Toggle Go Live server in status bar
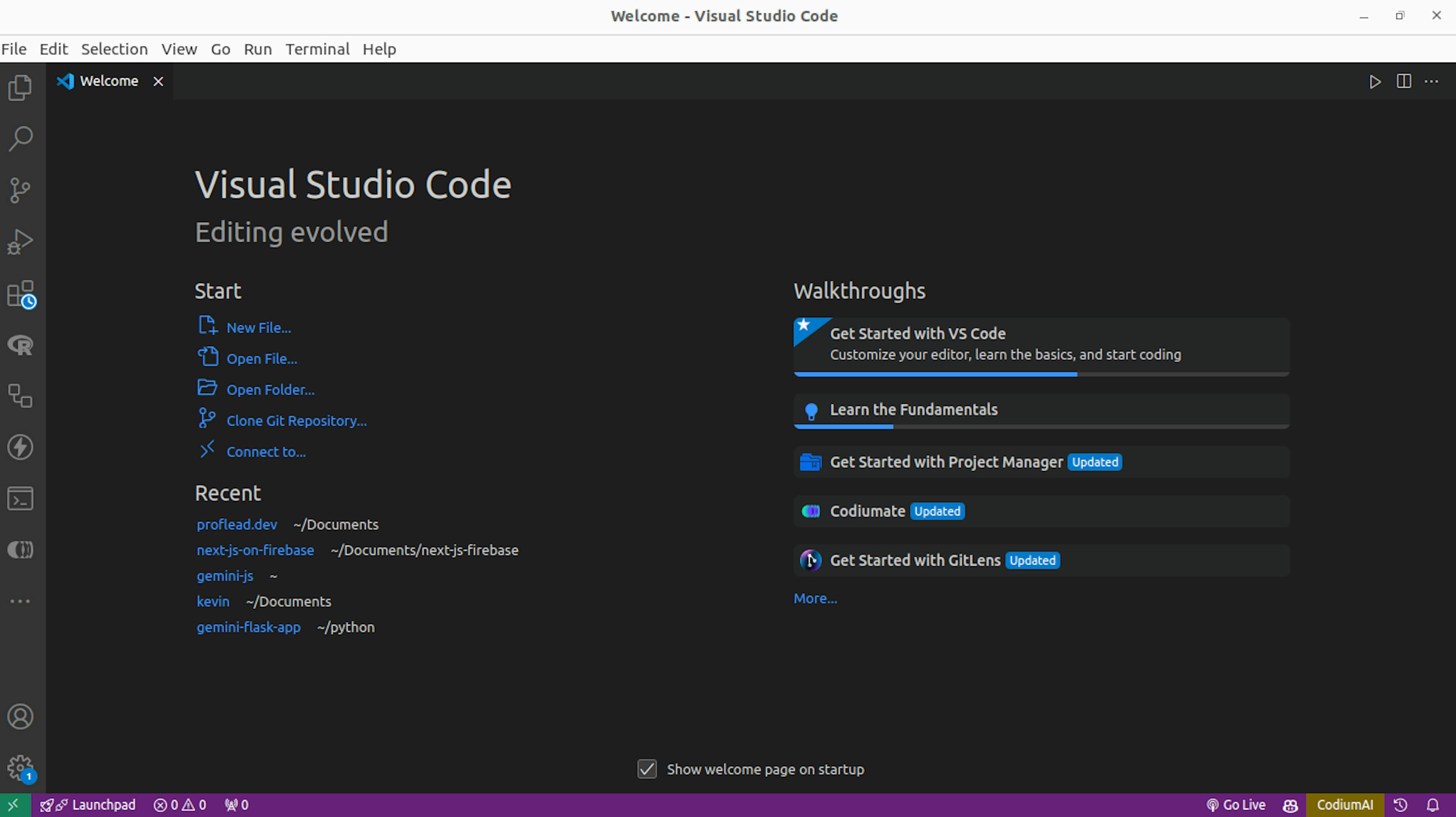This screenshot has width=1456, height=817. click(1236, 804)
